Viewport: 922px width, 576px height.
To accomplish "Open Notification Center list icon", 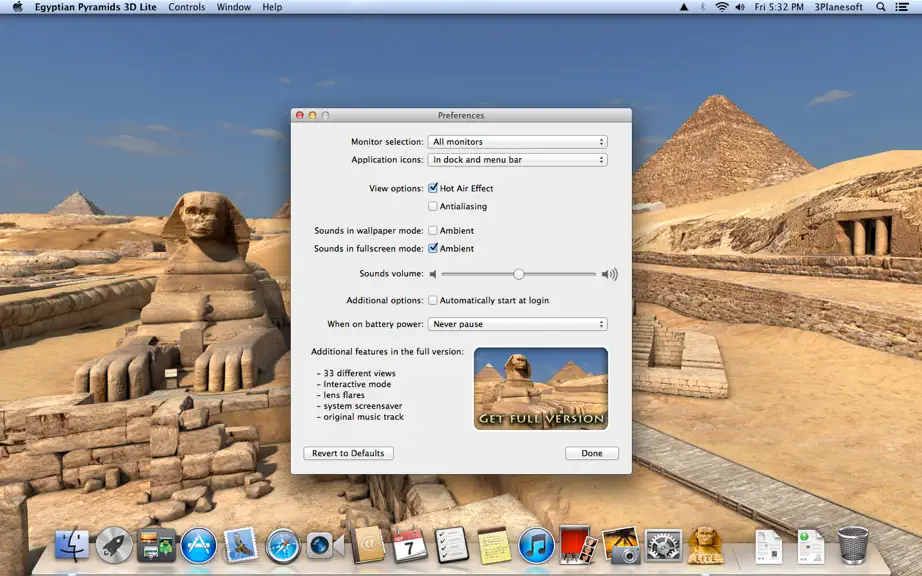I will pyautogui.click(x=902, y=7).
